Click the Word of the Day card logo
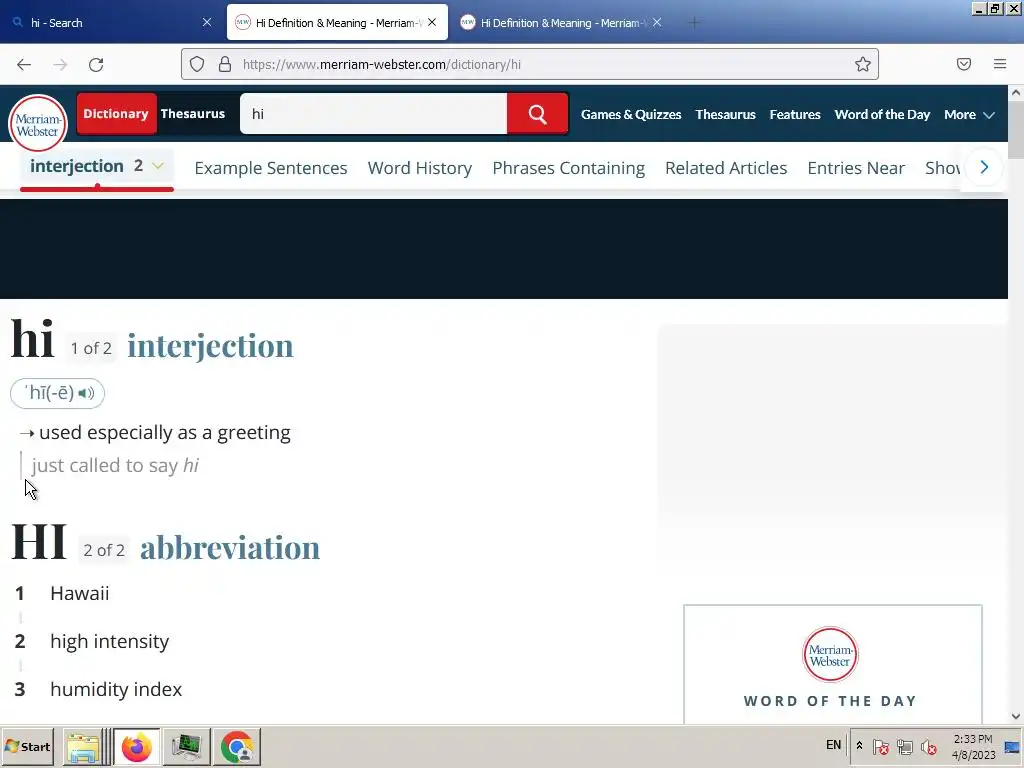Image resolution: width=1024 pixels, height=768 pixels. pyautogui.click(x=830, y=654)
